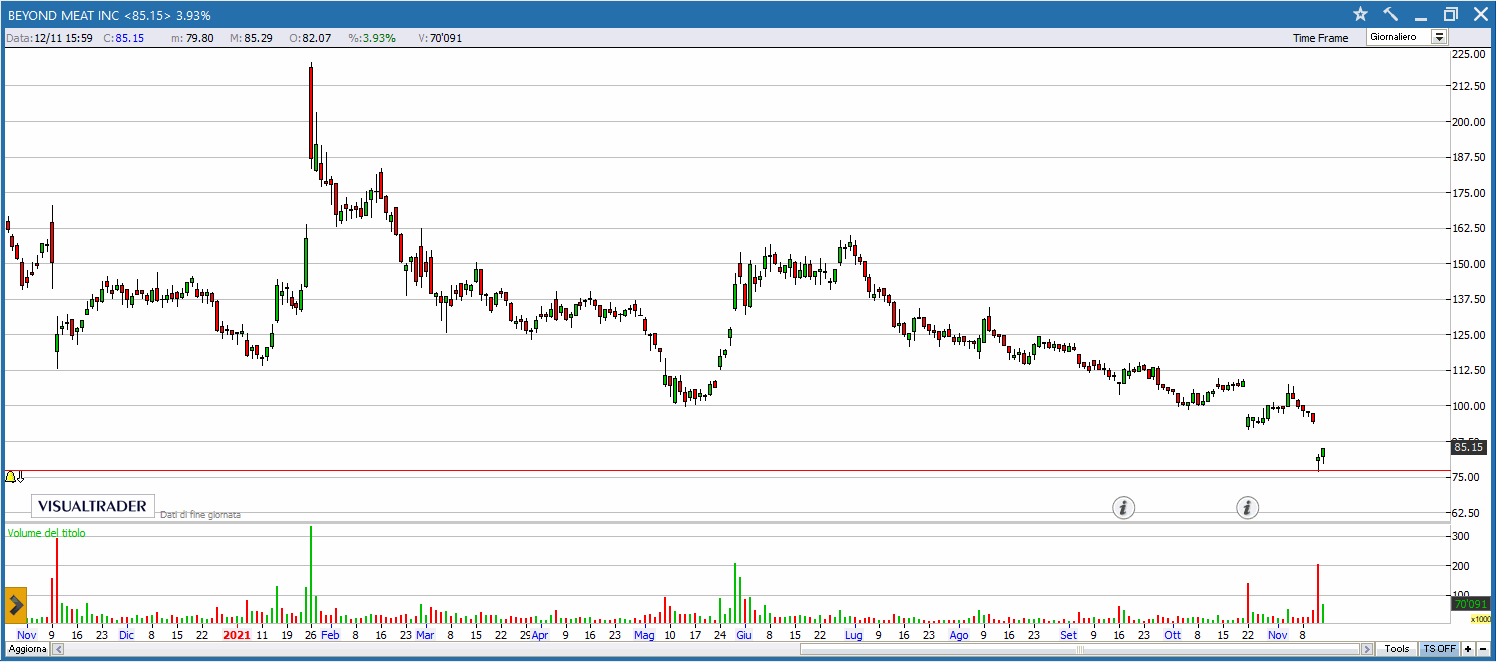Add chart to favorites with the star icon
Viewport: 1496px width, 662px height.
click(x=1360, y=14)
